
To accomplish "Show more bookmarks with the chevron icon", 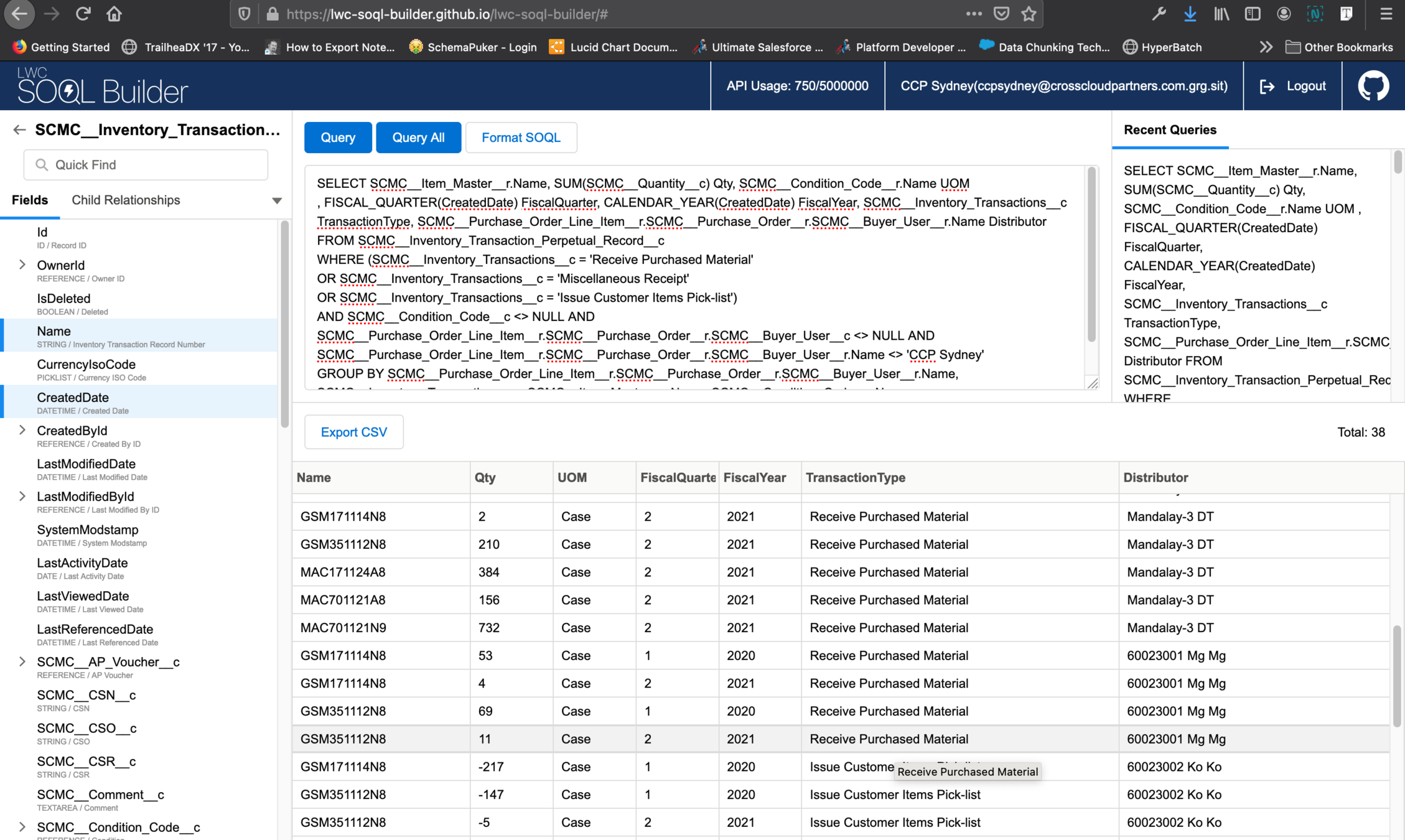I will click(1265, 47).
